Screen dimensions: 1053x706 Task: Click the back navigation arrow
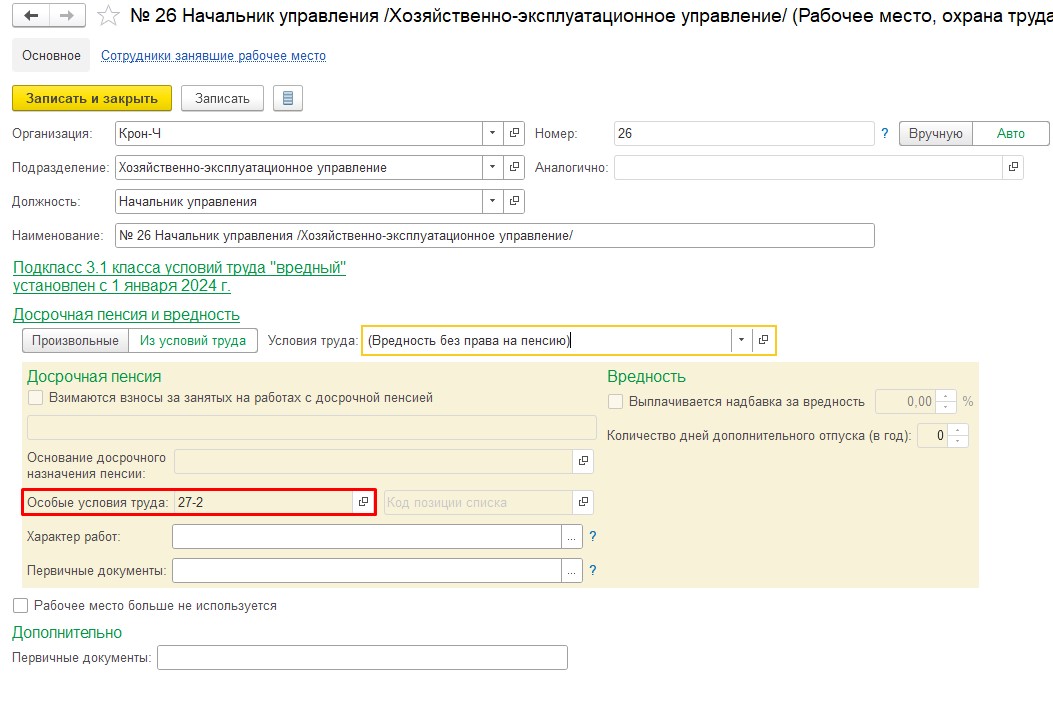point(32,16)
